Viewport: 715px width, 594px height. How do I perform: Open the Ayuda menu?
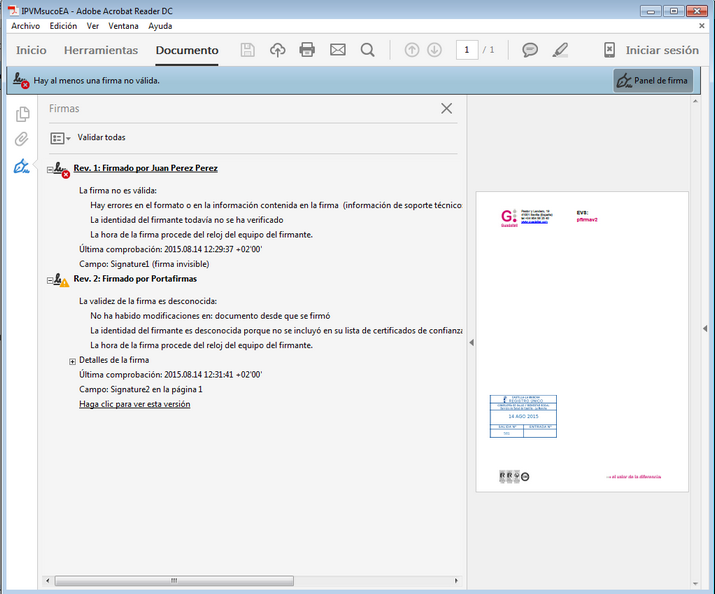point(160,26)
